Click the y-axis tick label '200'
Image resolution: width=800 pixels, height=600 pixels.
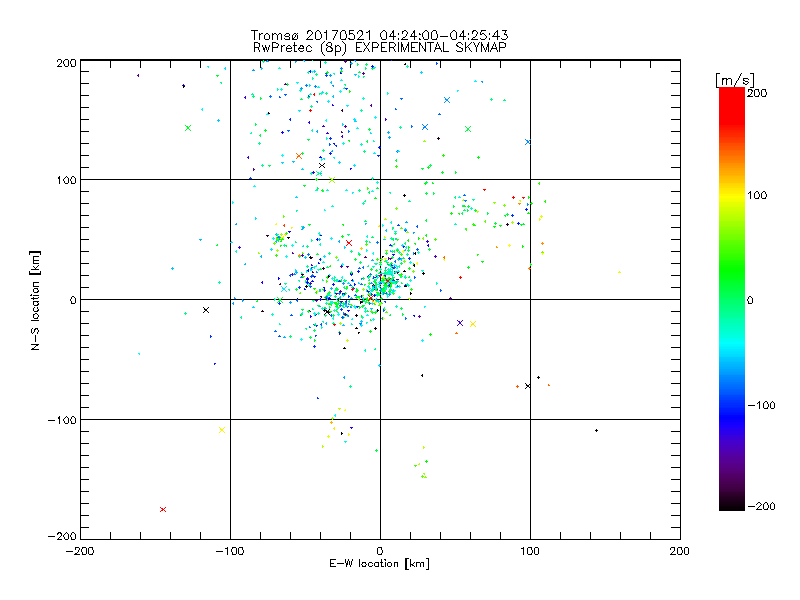click(66, 63)
